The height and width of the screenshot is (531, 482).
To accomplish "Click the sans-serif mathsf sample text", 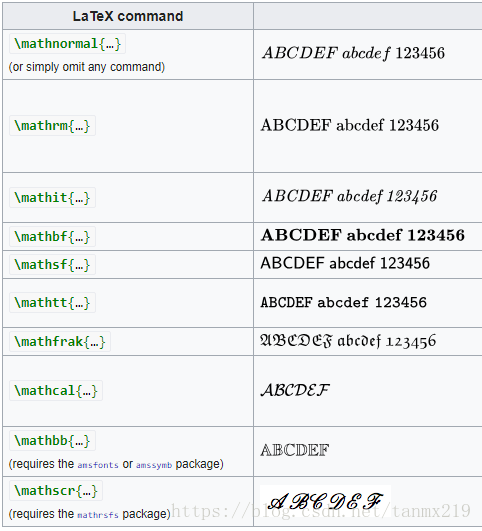I will point(345,263).
